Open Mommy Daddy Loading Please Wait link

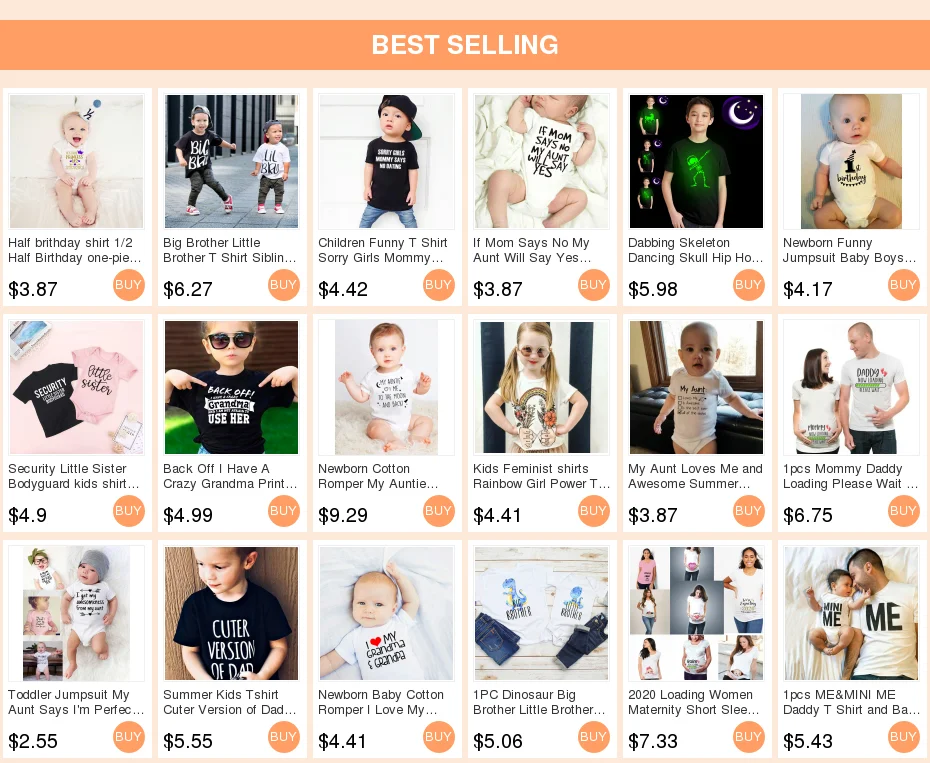850,476
